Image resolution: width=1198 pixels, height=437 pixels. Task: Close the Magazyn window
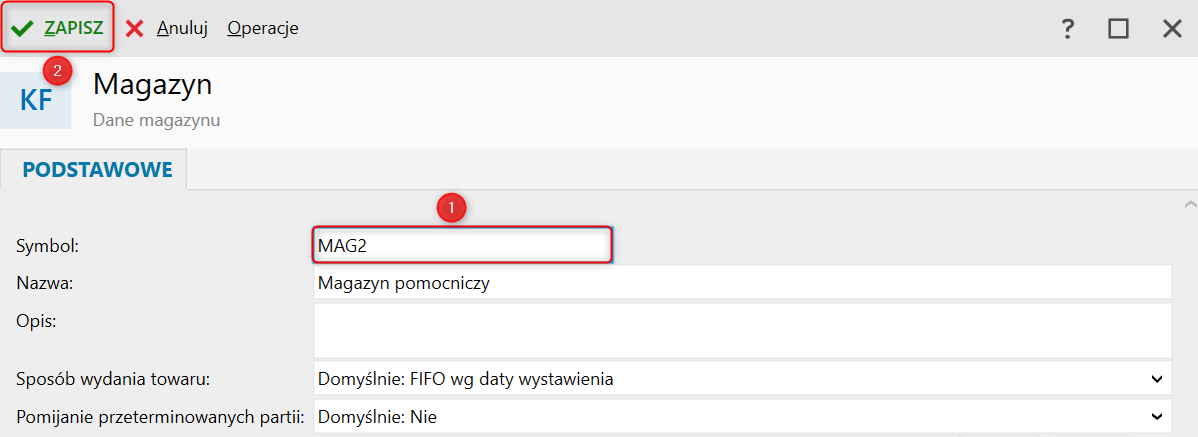(1172, 29)
